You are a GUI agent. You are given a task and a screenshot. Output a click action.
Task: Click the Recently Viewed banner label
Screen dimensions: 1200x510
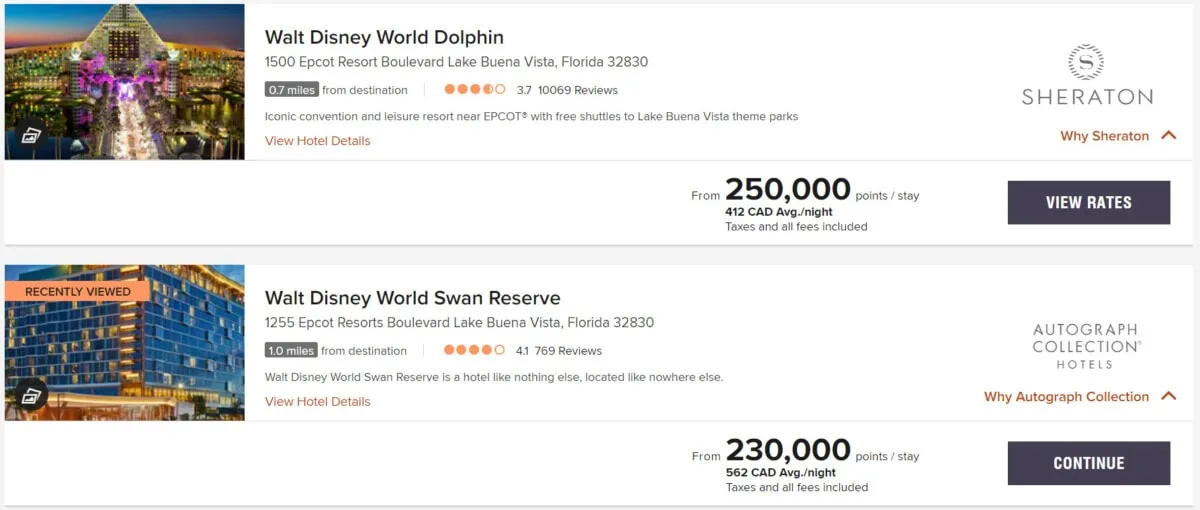77,292
